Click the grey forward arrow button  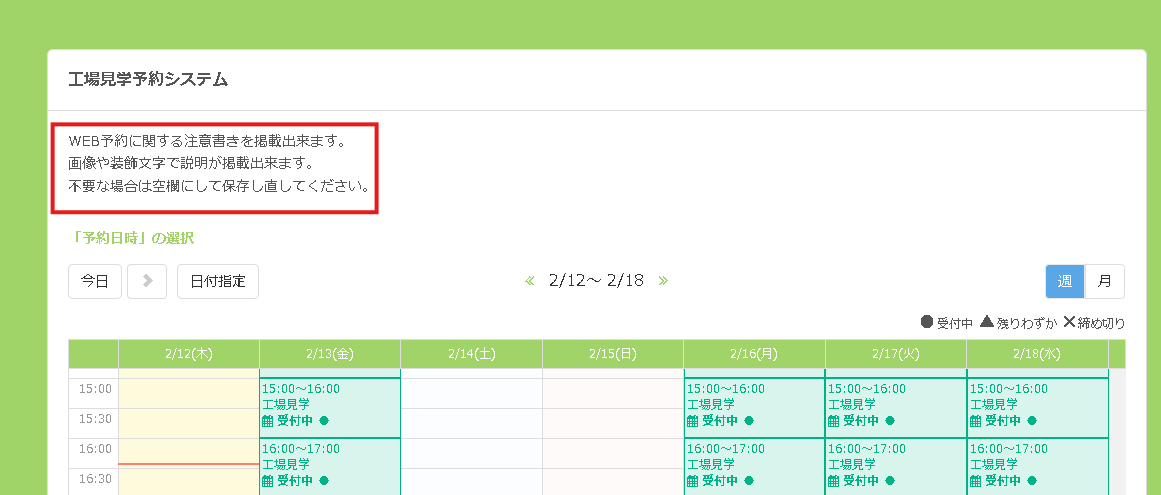pyautogui.click(x=147, y=282)
